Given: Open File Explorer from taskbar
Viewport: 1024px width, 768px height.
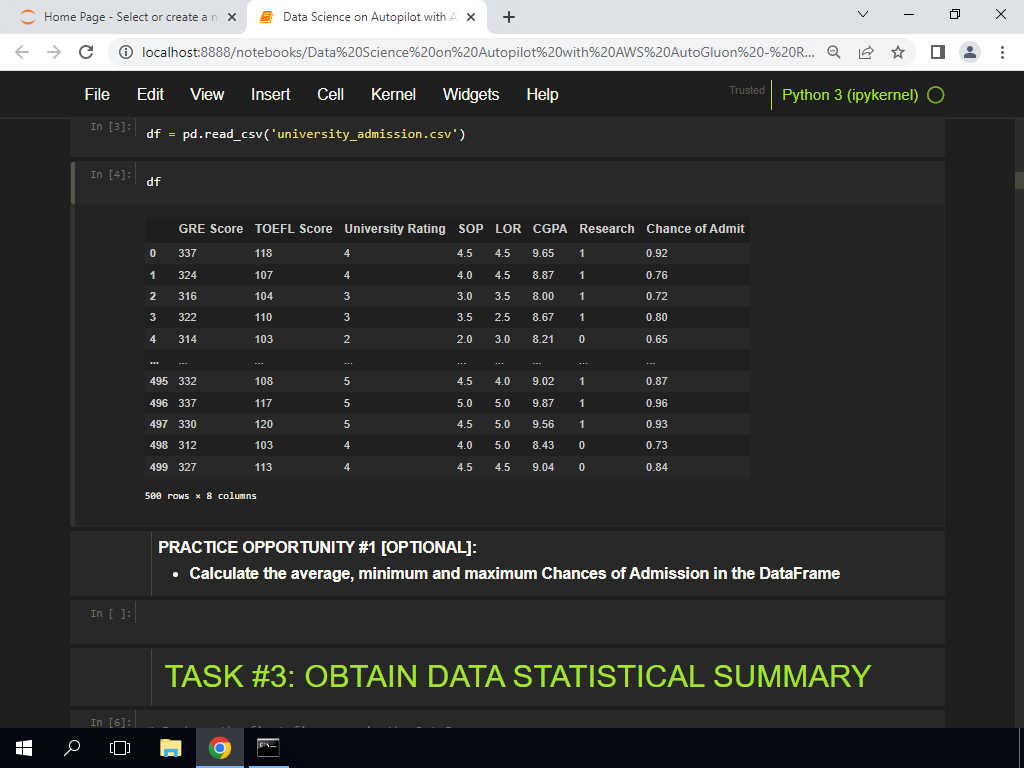Looking at the screenshot, I should [x=170, y=748].
